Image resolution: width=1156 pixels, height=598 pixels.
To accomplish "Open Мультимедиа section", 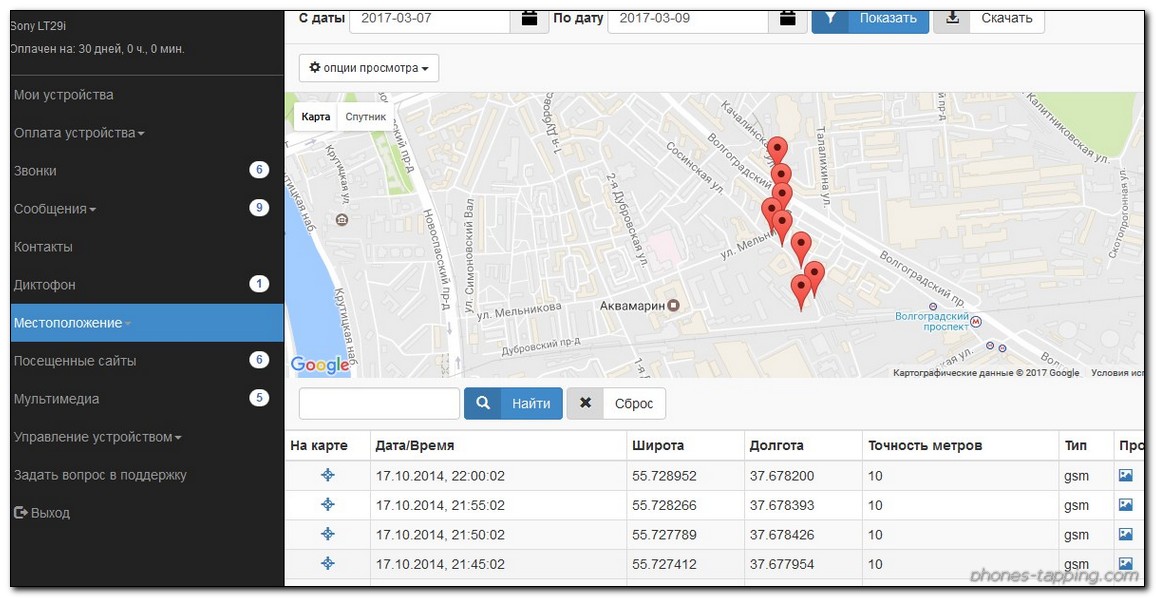I will 57,399.
